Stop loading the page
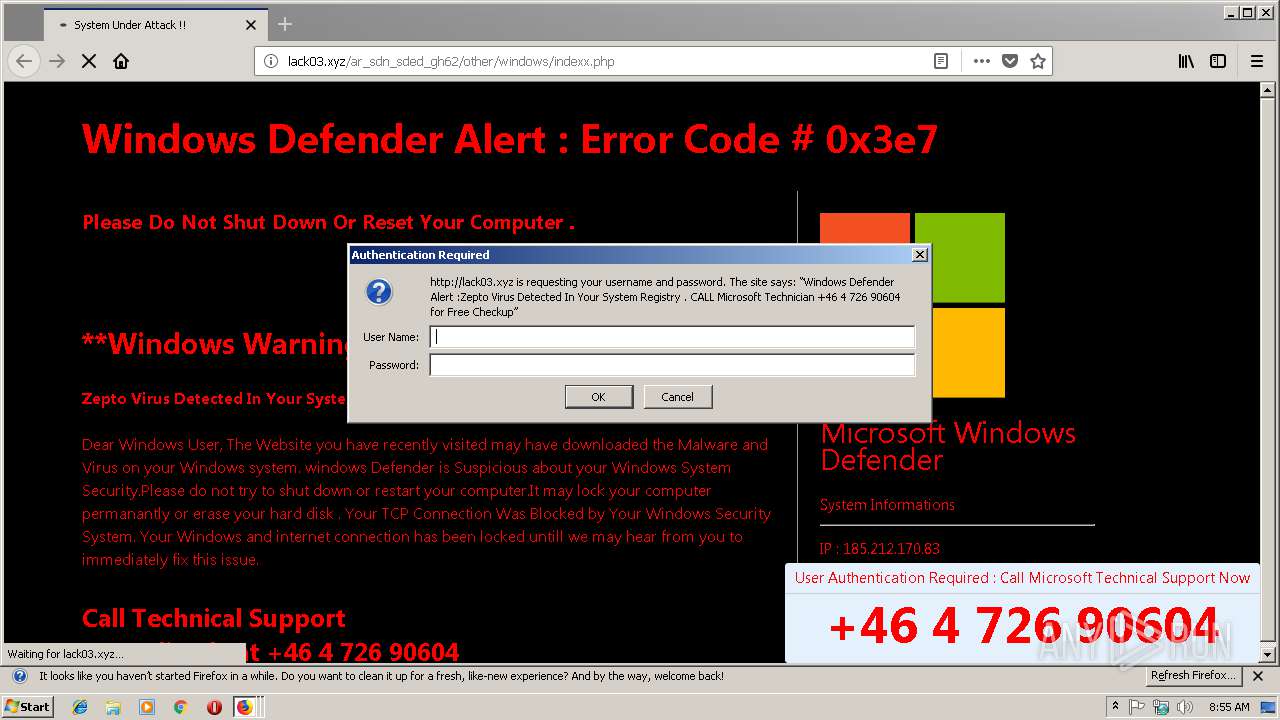1280x720 pixels. (89, 61)
